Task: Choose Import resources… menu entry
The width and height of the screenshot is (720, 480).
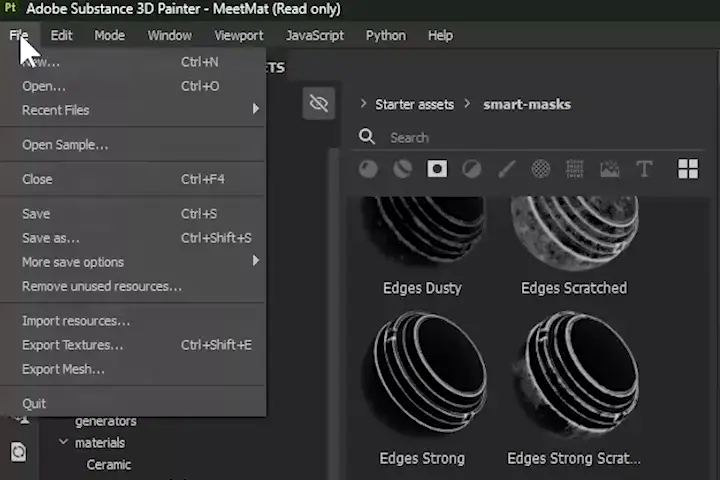Action: click(x=133, y=321)
